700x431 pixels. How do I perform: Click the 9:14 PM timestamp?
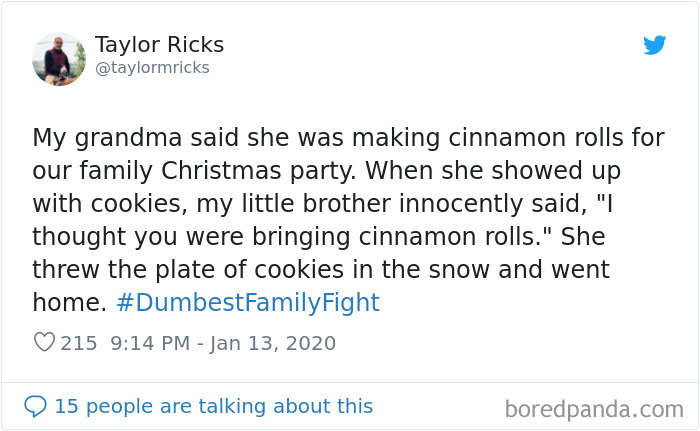pos(147,343)
